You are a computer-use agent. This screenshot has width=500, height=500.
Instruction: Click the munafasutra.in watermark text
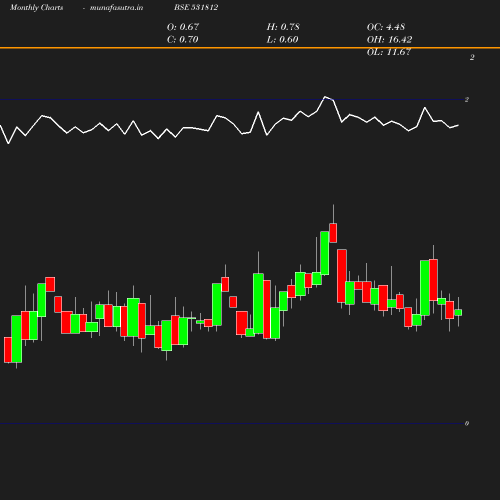[116, 7]
